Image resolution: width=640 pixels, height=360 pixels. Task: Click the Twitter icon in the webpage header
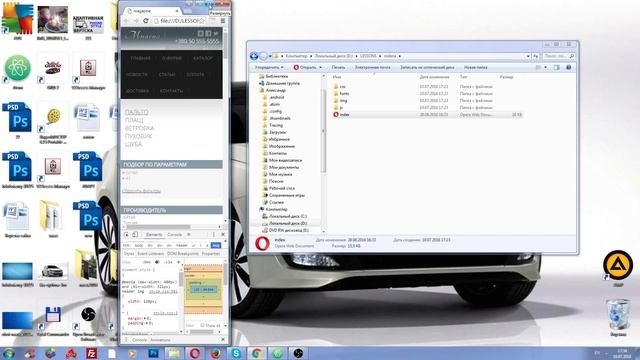click(216, 33)
